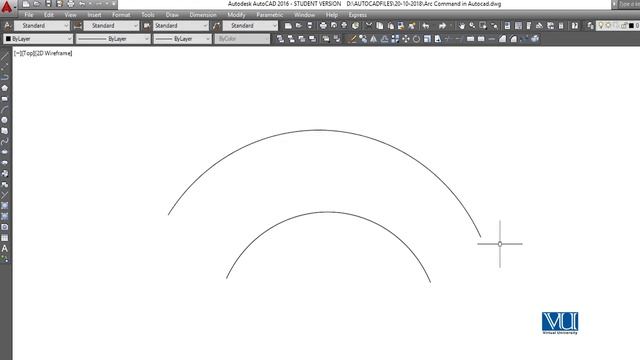Select the Polyline tool in Draw toolbar

coord(4,77)
